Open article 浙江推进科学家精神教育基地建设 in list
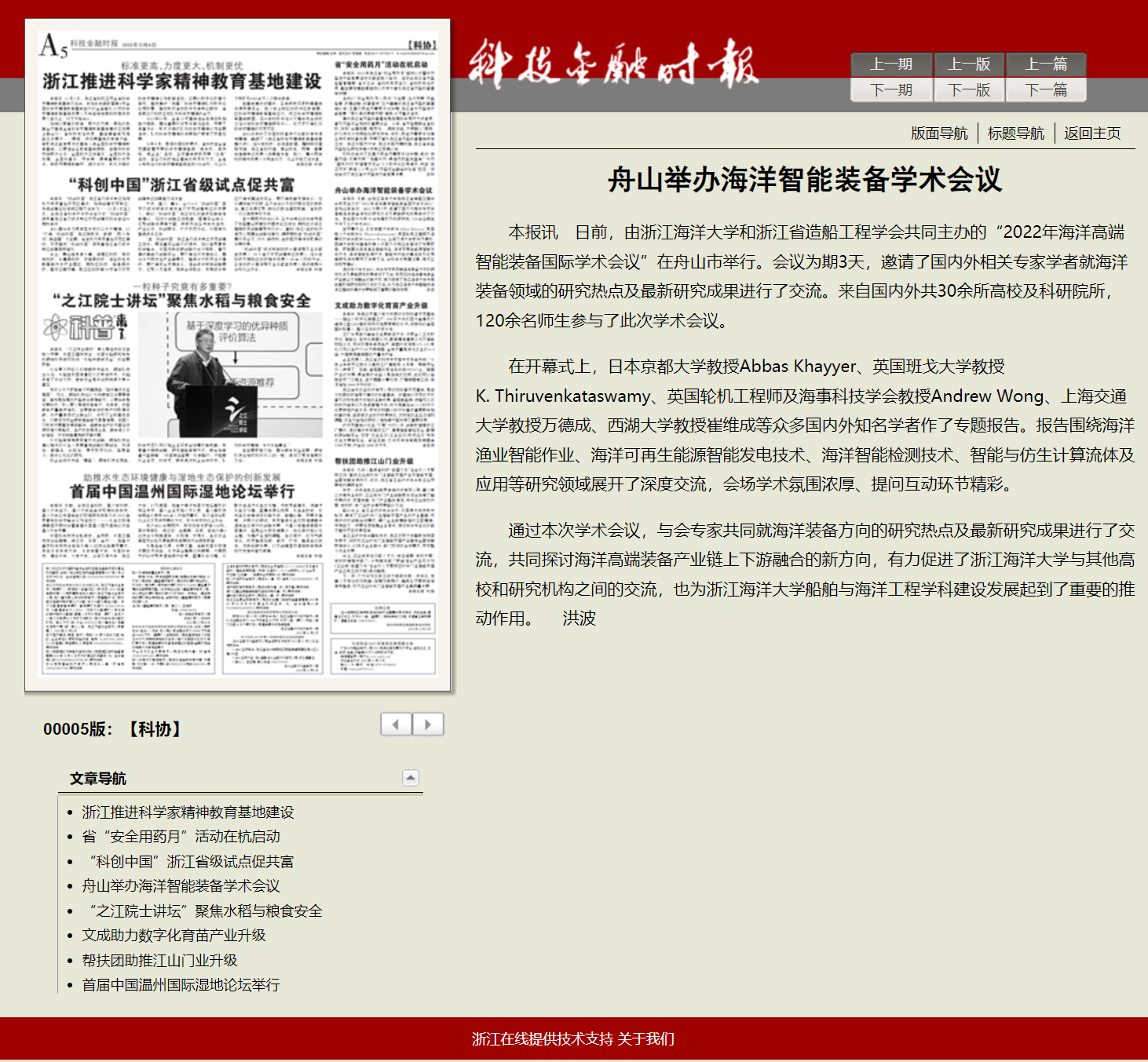Image resolution: width=1148 pixels, height=1062 pixels. tap(188, 812)
